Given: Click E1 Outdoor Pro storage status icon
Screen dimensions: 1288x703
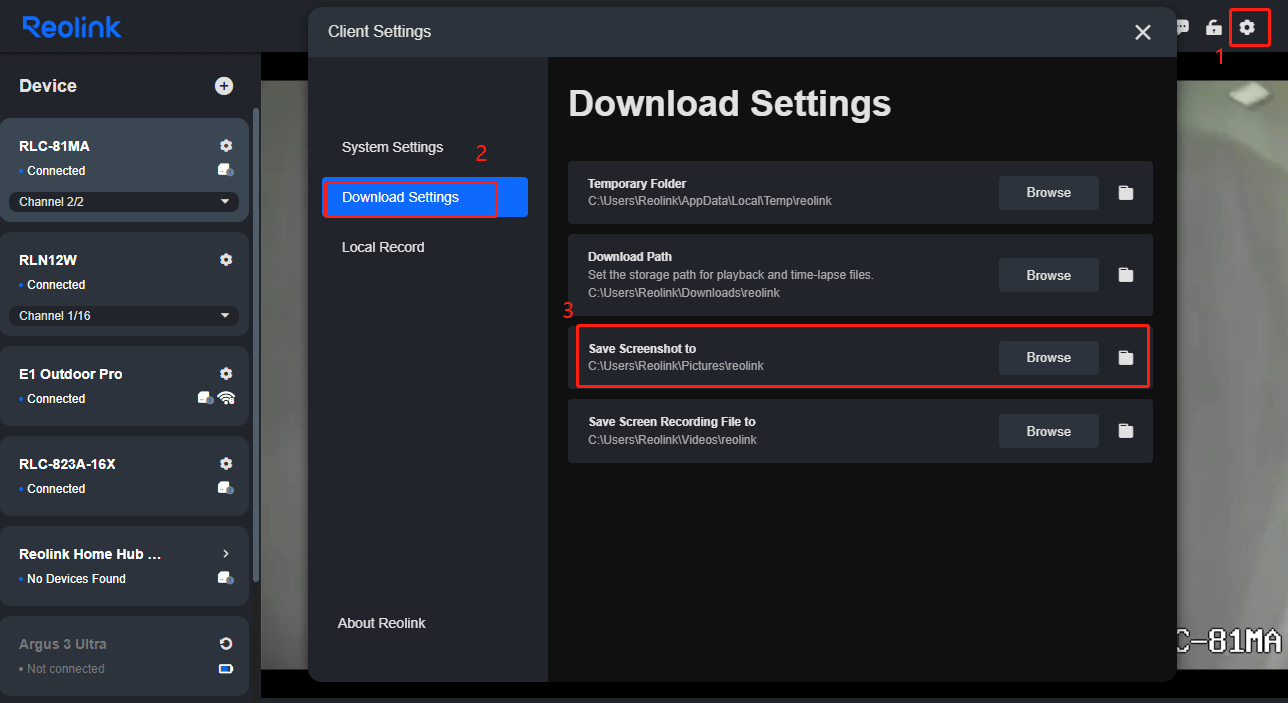Looking at the screenshot, I should point(205,398).
